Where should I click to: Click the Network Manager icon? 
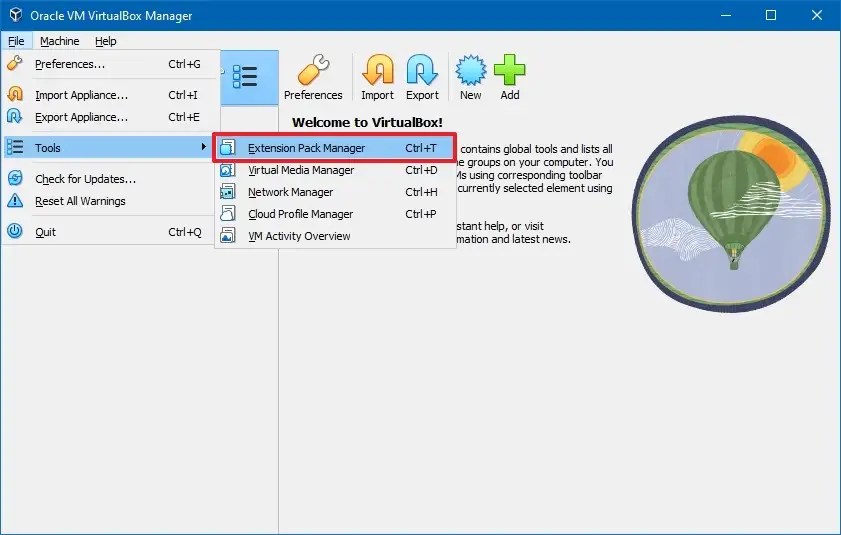tap(228, 192)
